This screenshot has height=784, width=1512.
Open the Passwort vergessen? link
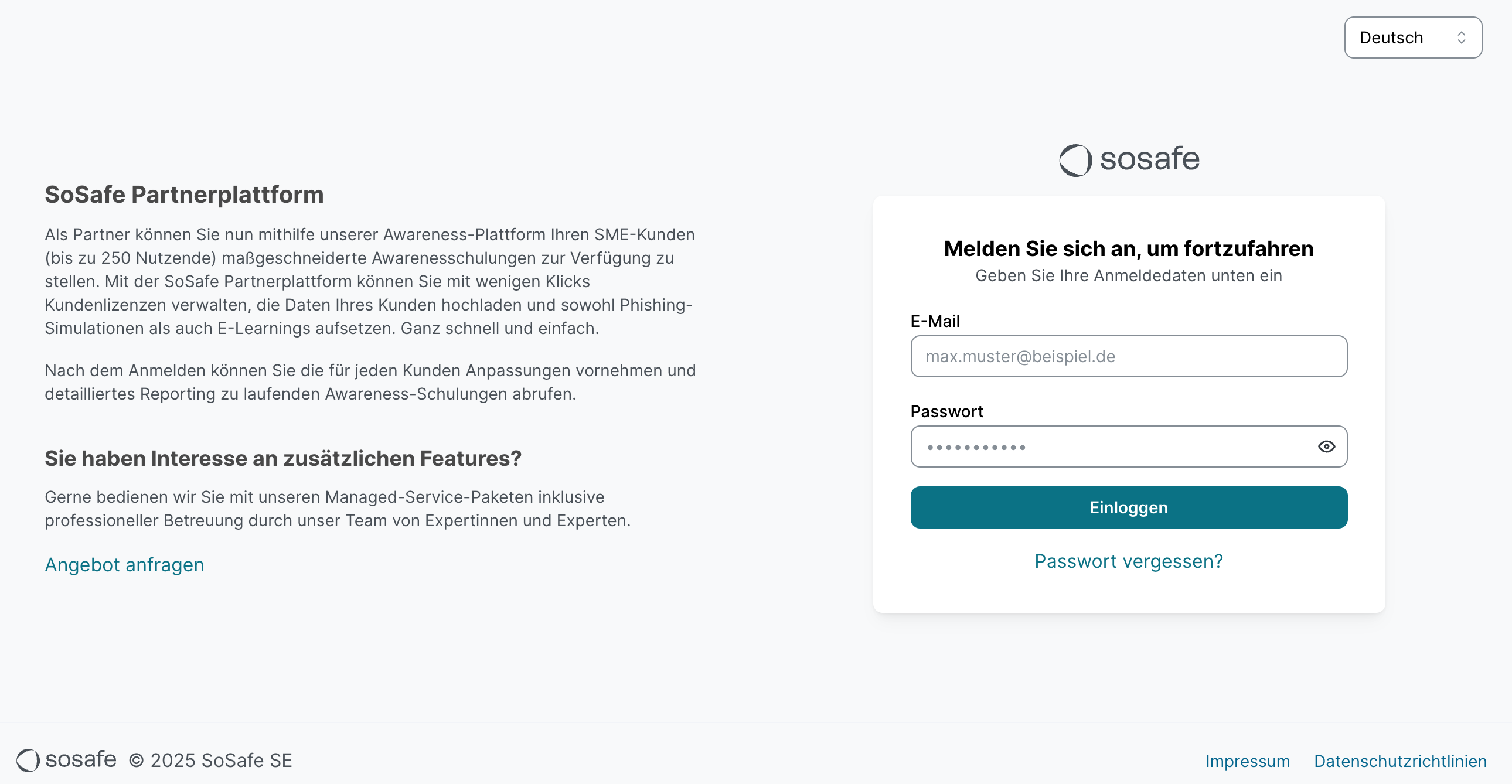pos(1128,561)
